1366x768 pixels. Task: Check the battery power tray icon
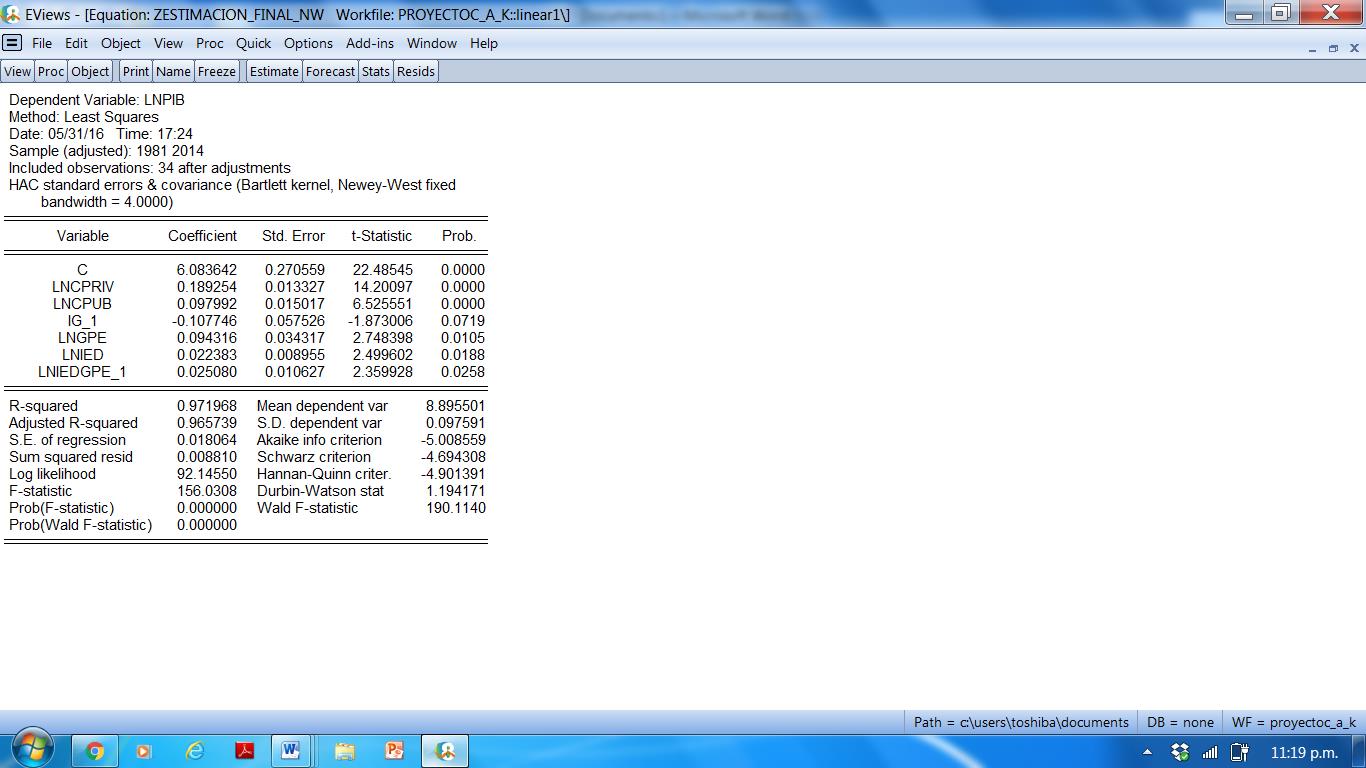[x=1240, y=752]
